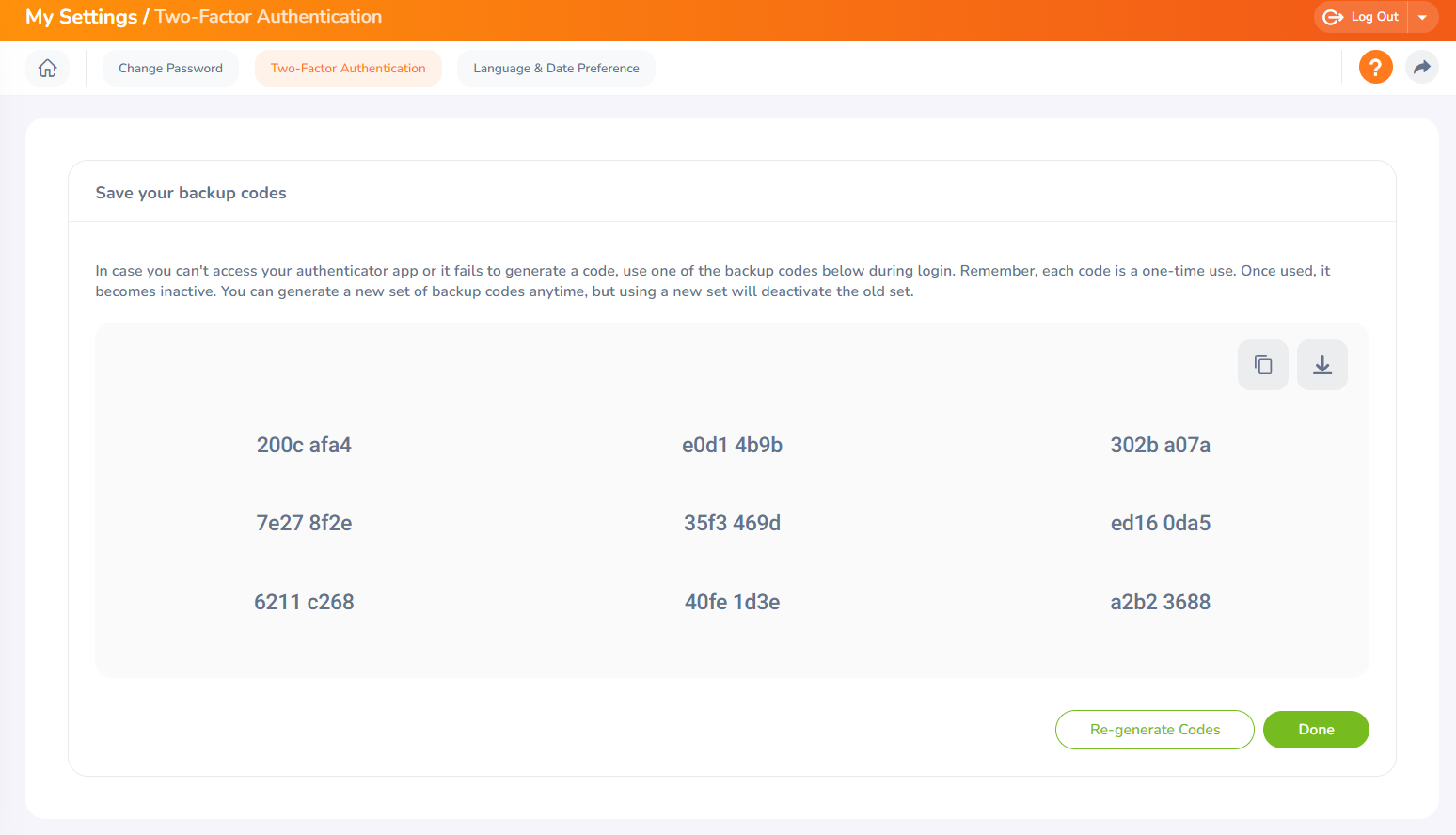Copy backup codes to clipboard
The image size is (1456, 835).
[1262, 365]
